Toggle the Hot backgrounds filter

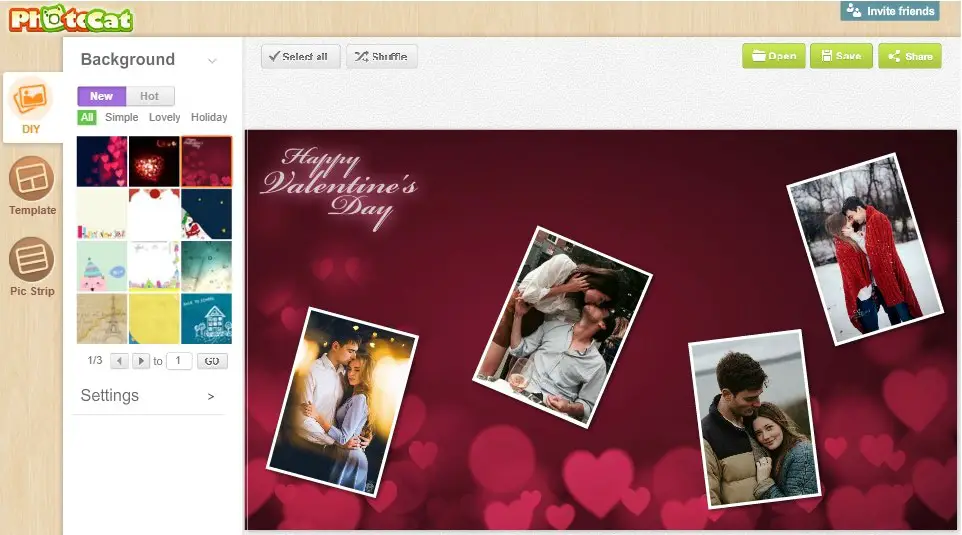(x=150, y=96)
